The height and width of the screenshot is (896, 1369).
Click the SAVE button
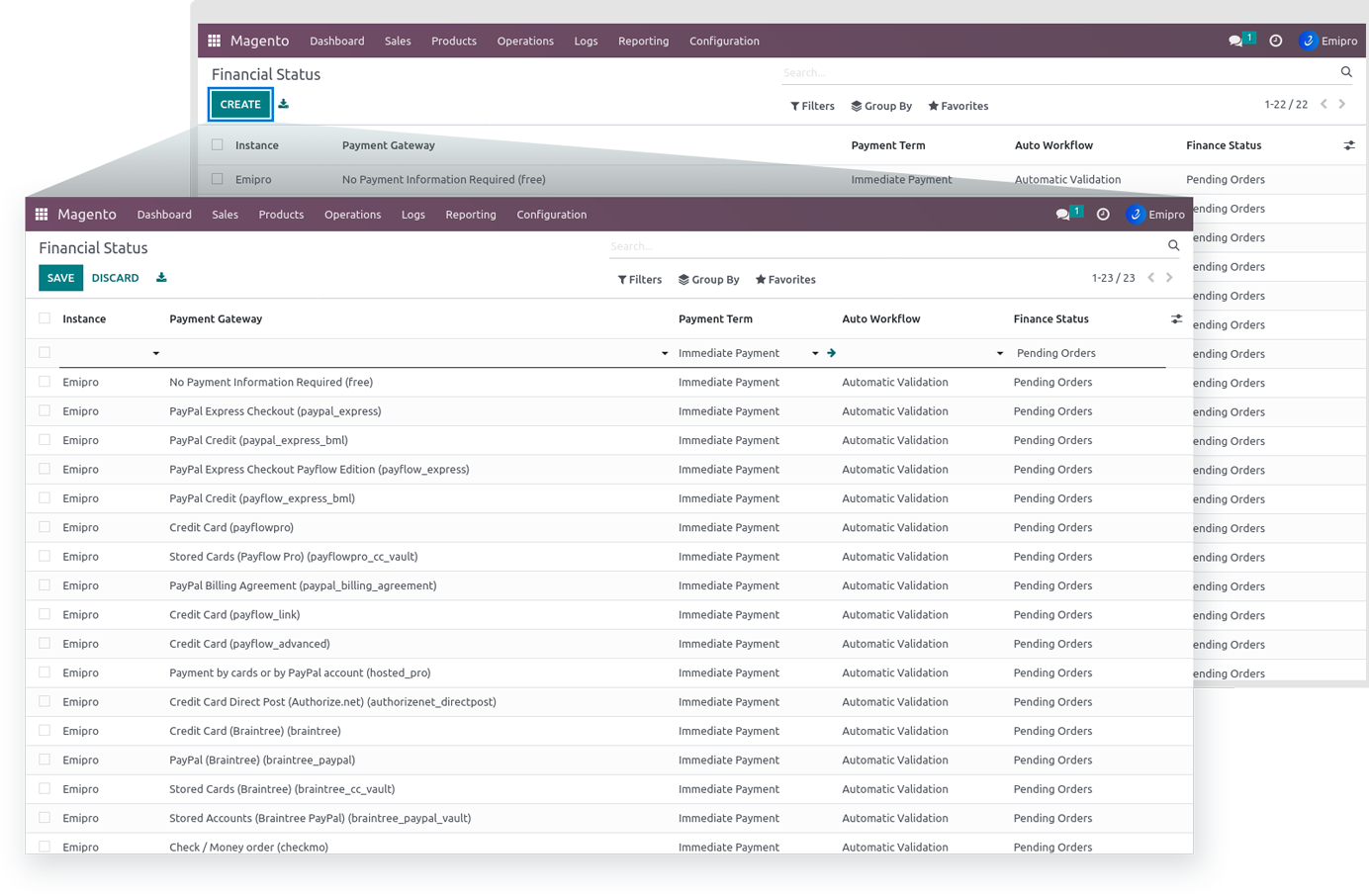[60, 278]
